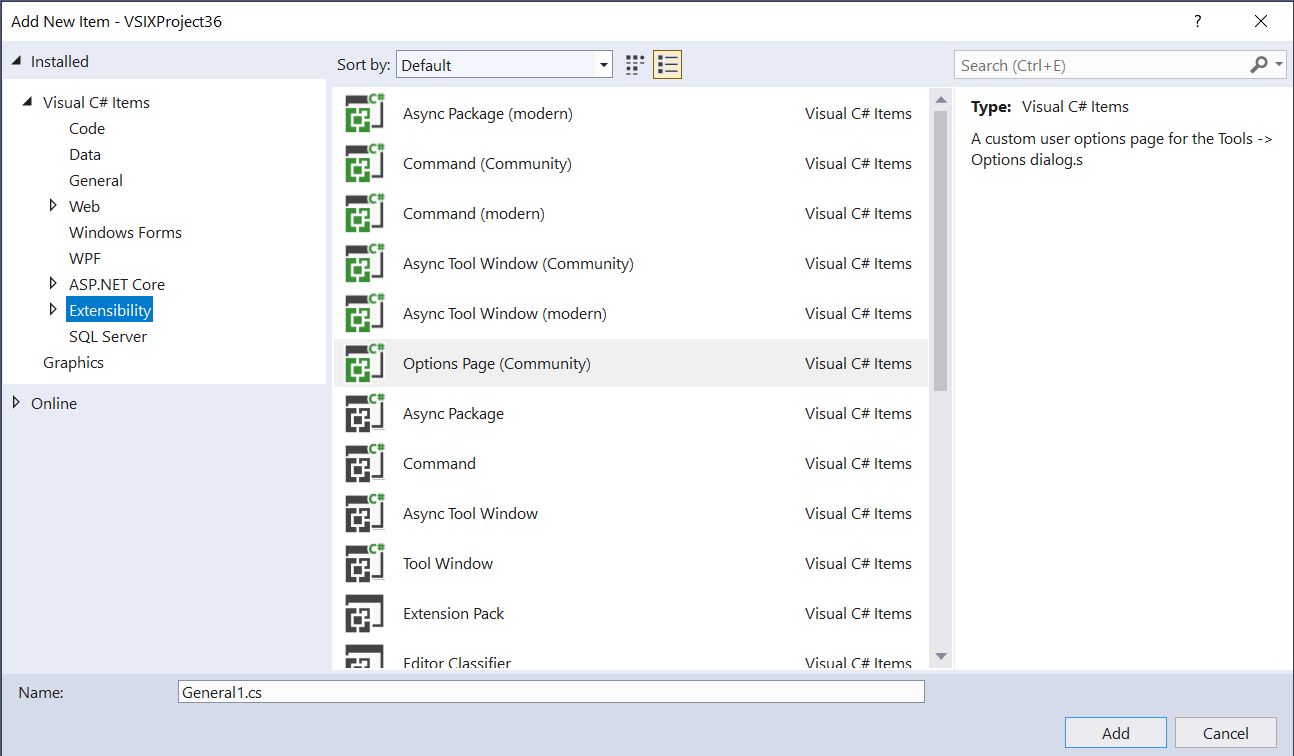
Task: Click the Command (Community) template icon
Action: (x=365, y=163)
